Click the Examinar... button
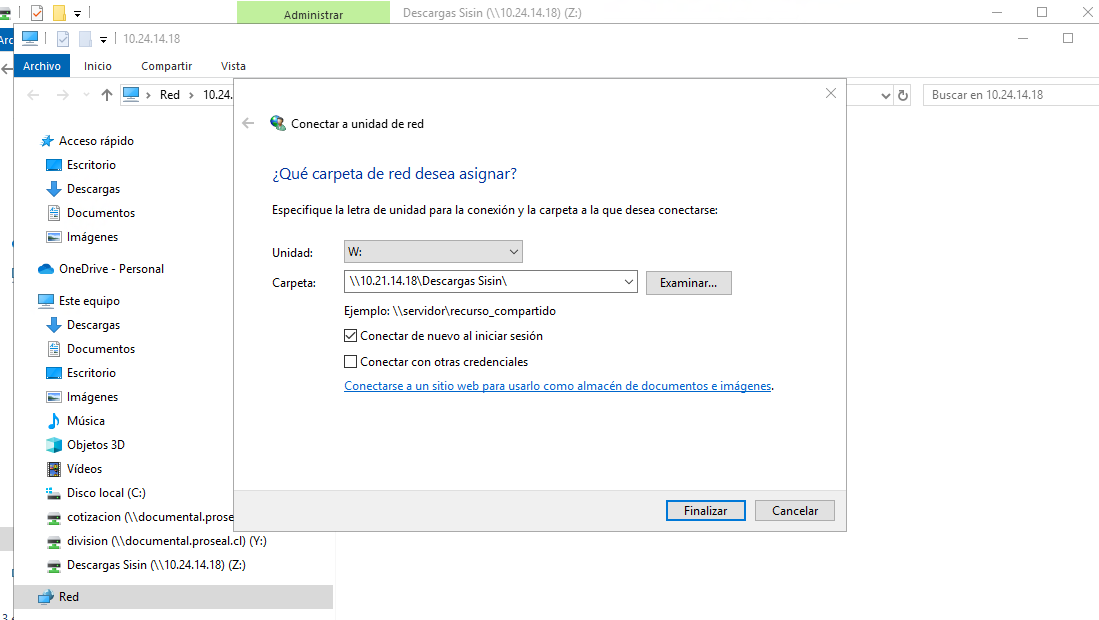1099x620 pixels. 688,283
